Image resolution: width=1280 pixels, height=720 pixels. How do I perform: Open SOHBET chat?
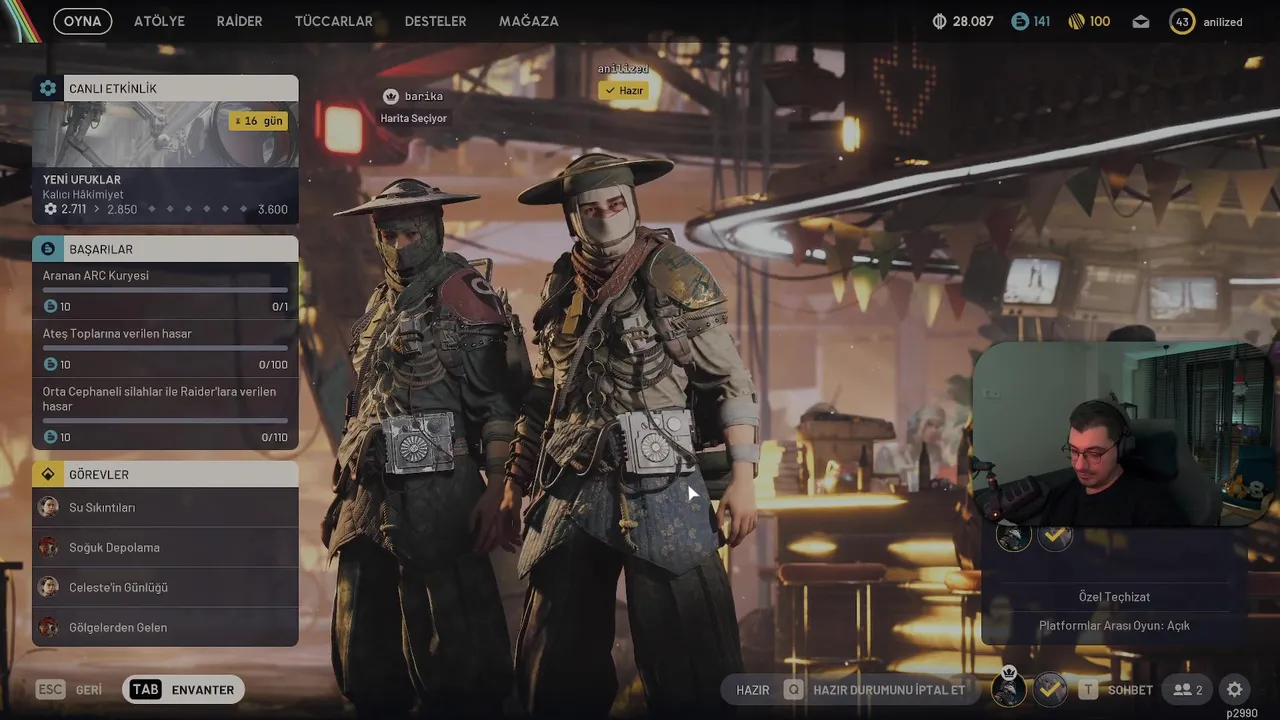(x=1117, y=690)
